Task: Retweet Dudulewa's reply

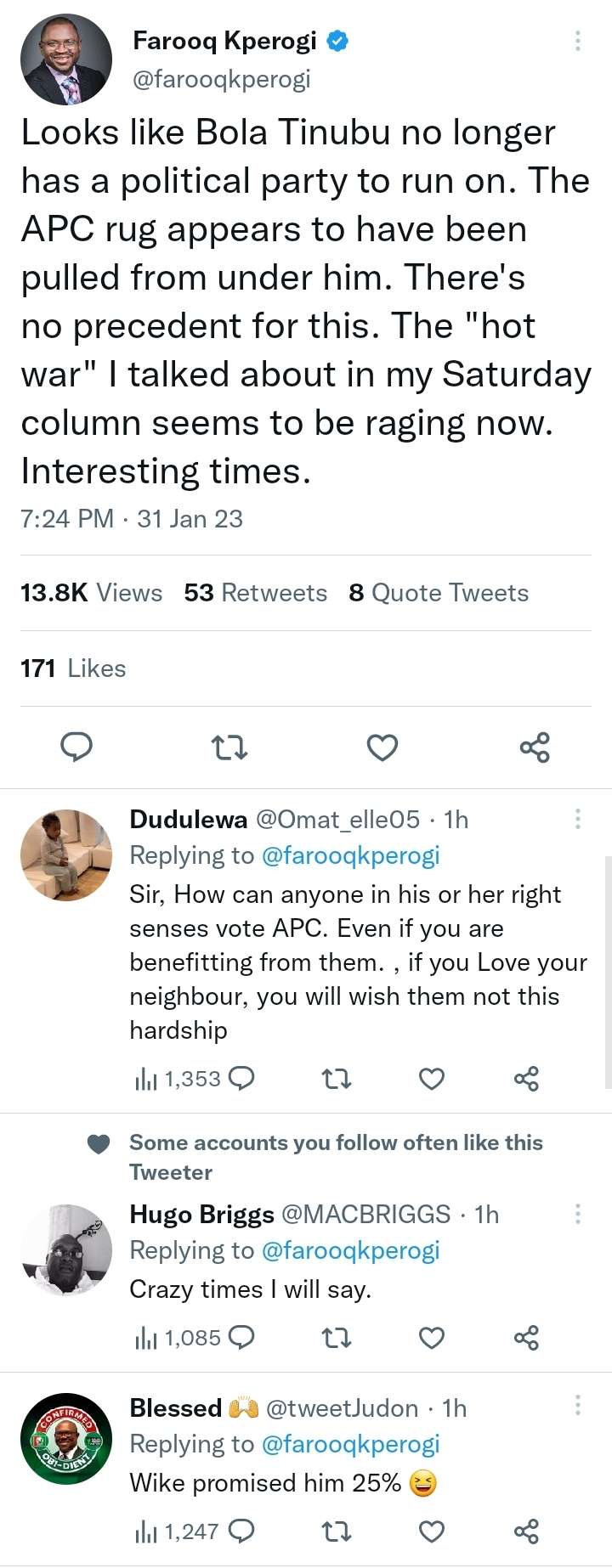Action: pos(337,1079)
